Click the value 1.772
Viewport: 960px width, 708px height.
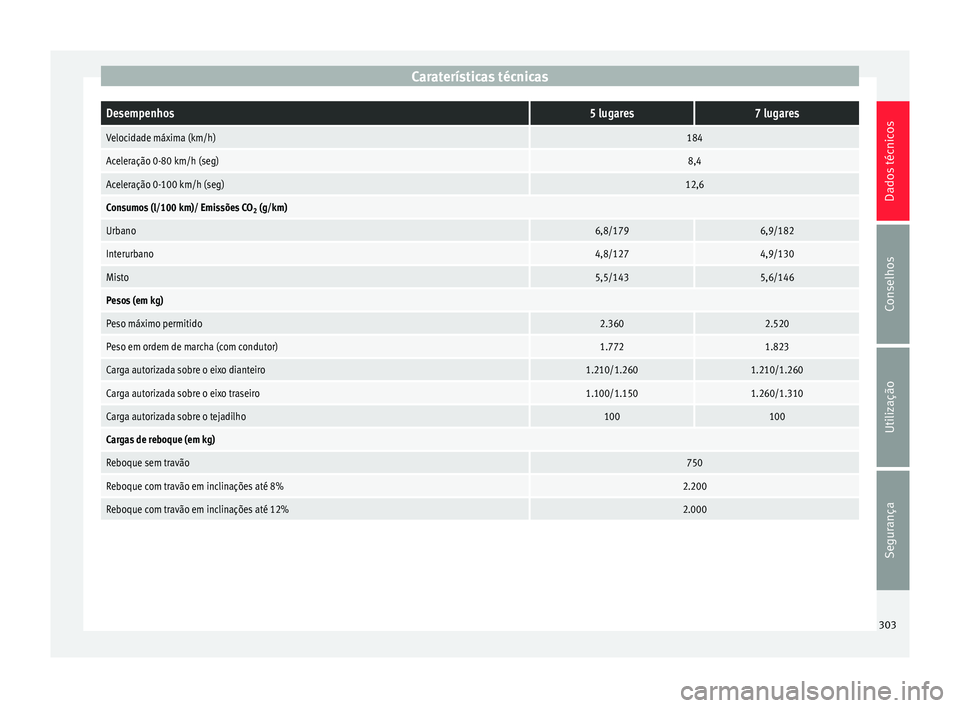pos(612,347)
